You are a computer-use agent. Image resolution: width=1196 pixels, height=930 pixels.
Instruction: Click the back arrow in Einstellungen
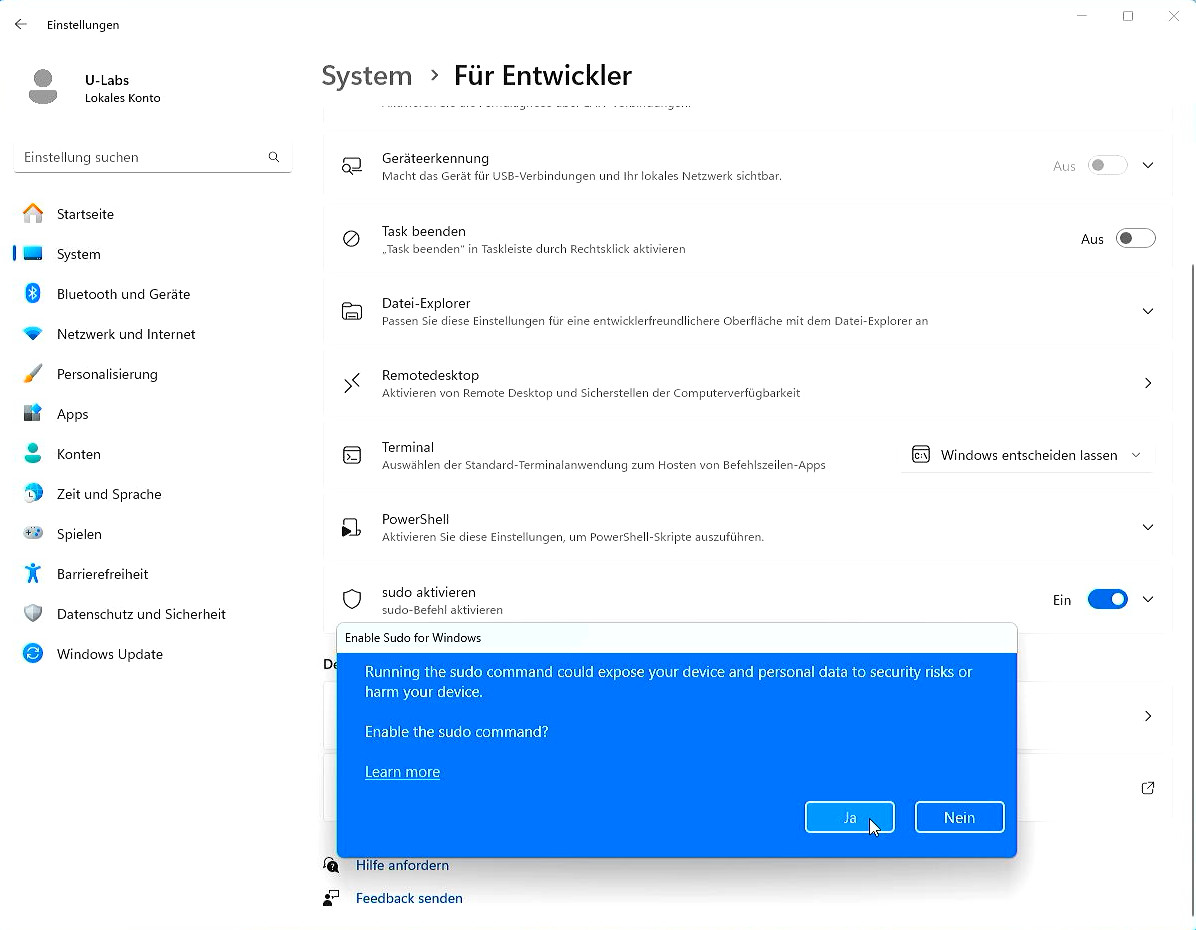click(21, 24)
